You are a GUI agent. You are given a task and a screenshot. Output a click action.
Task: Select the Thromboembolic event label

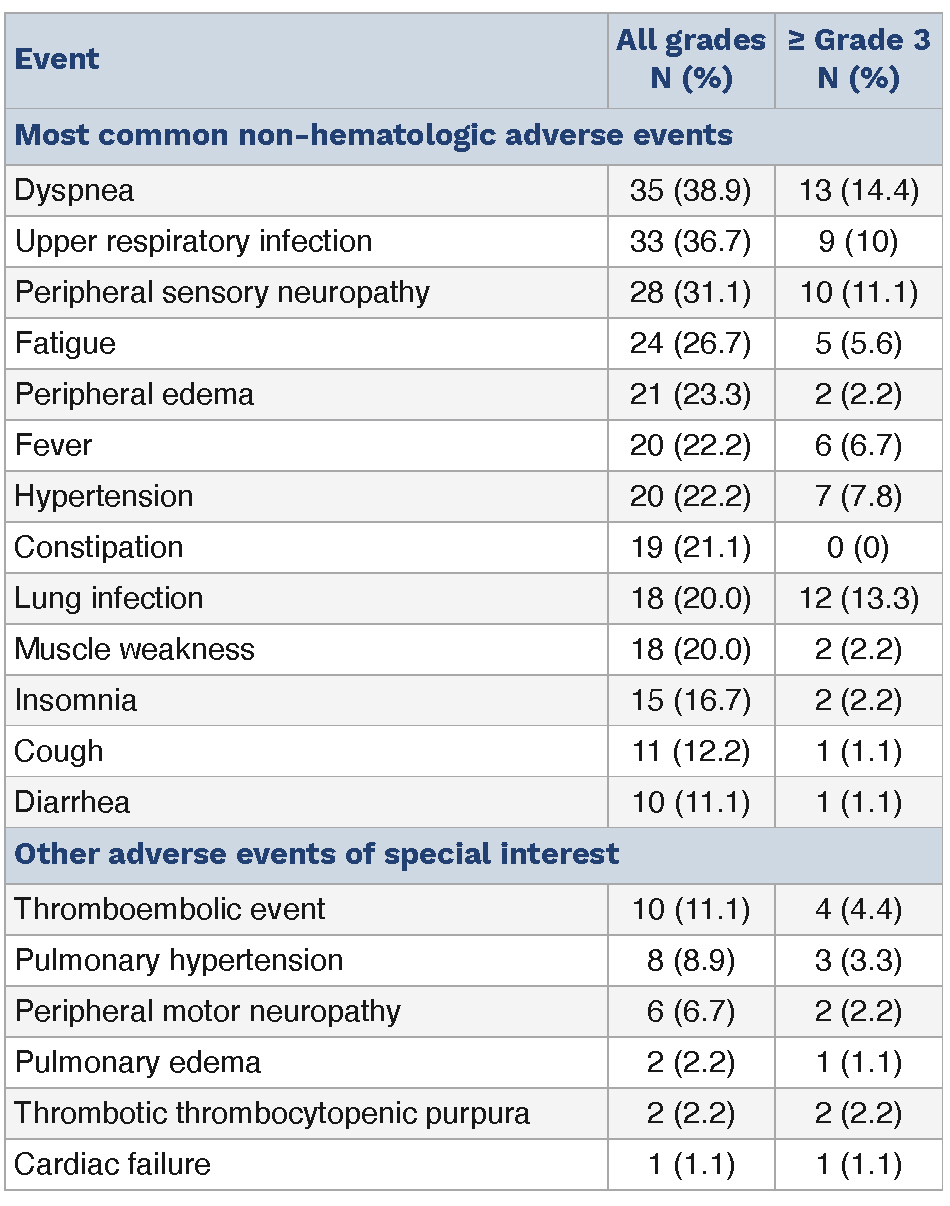pyautogui.click(x=170, y=909)
